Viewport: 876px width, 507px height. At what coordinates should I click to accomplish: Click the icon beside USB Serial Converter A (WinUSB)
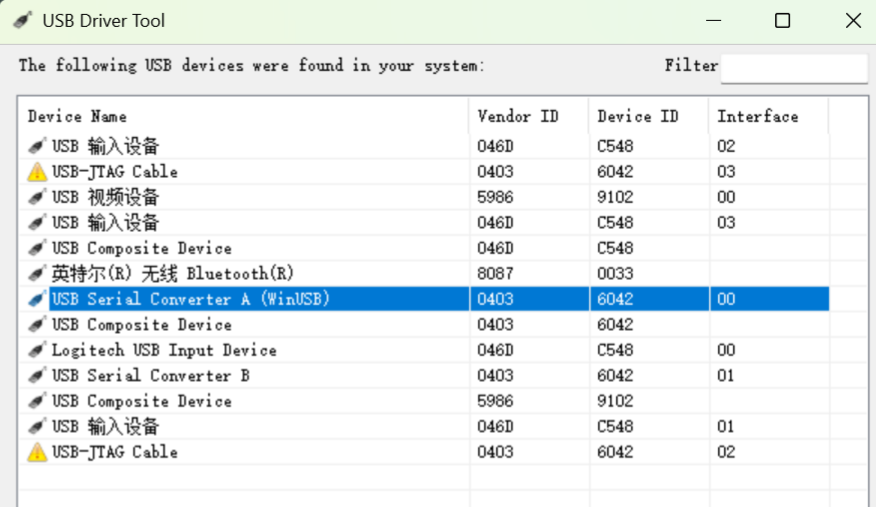point(37,299)
